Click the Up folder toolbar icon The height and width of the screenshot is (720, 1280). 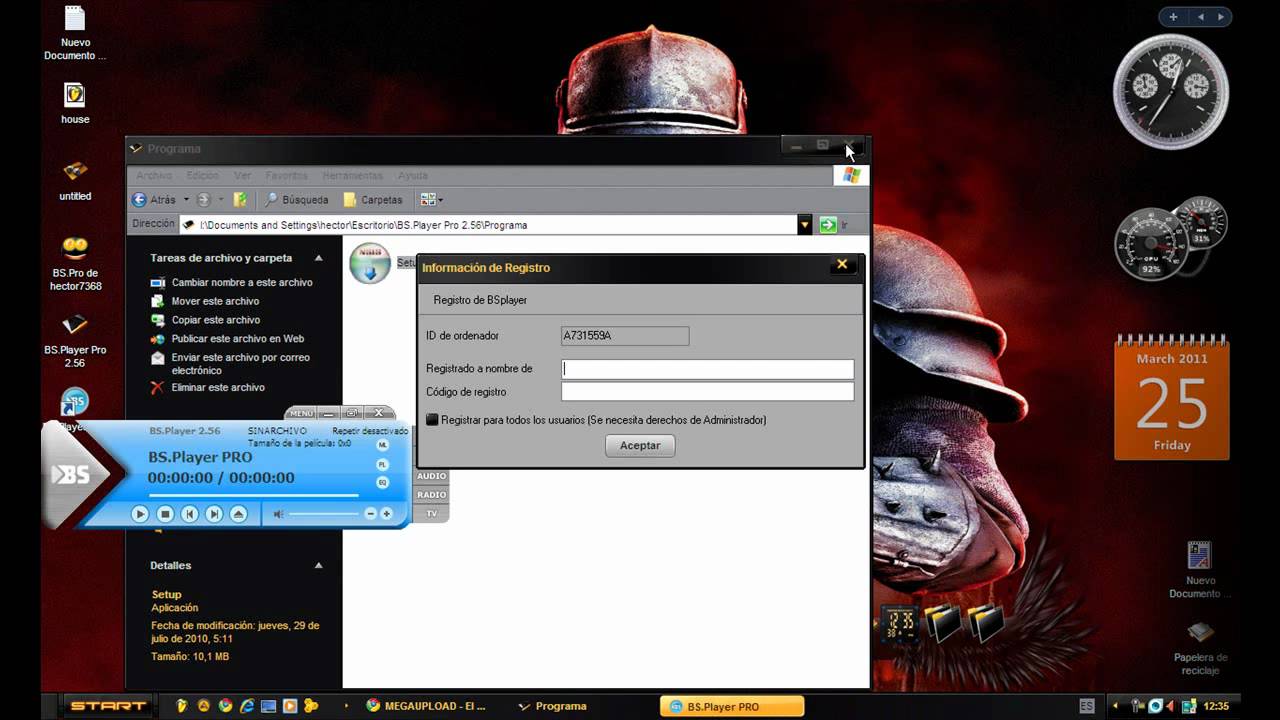point(240,200)
